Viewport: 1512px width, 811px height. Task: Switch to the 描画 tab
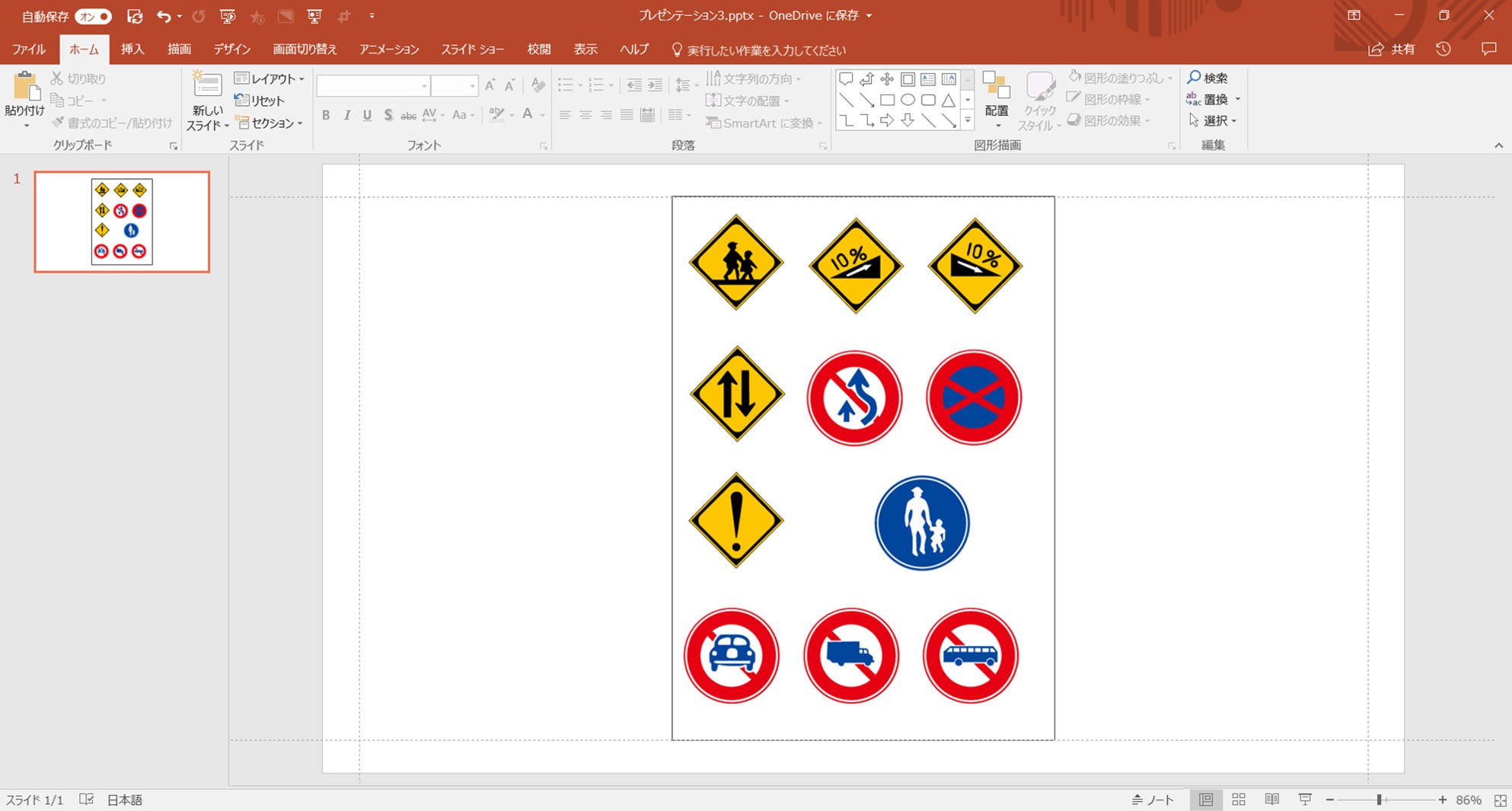(179, 49)
